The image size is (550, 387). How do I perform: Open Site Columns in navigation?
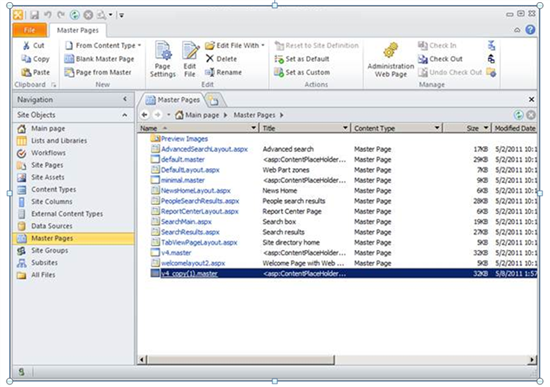(x=74, y=202)
